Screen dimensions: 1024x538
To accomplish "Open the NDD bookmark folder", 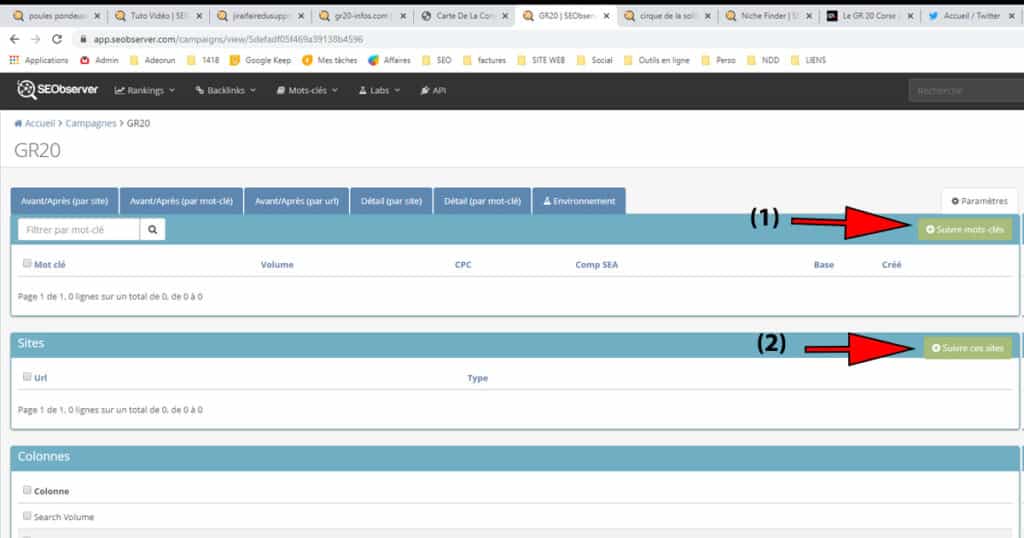I will coord(763,60).
